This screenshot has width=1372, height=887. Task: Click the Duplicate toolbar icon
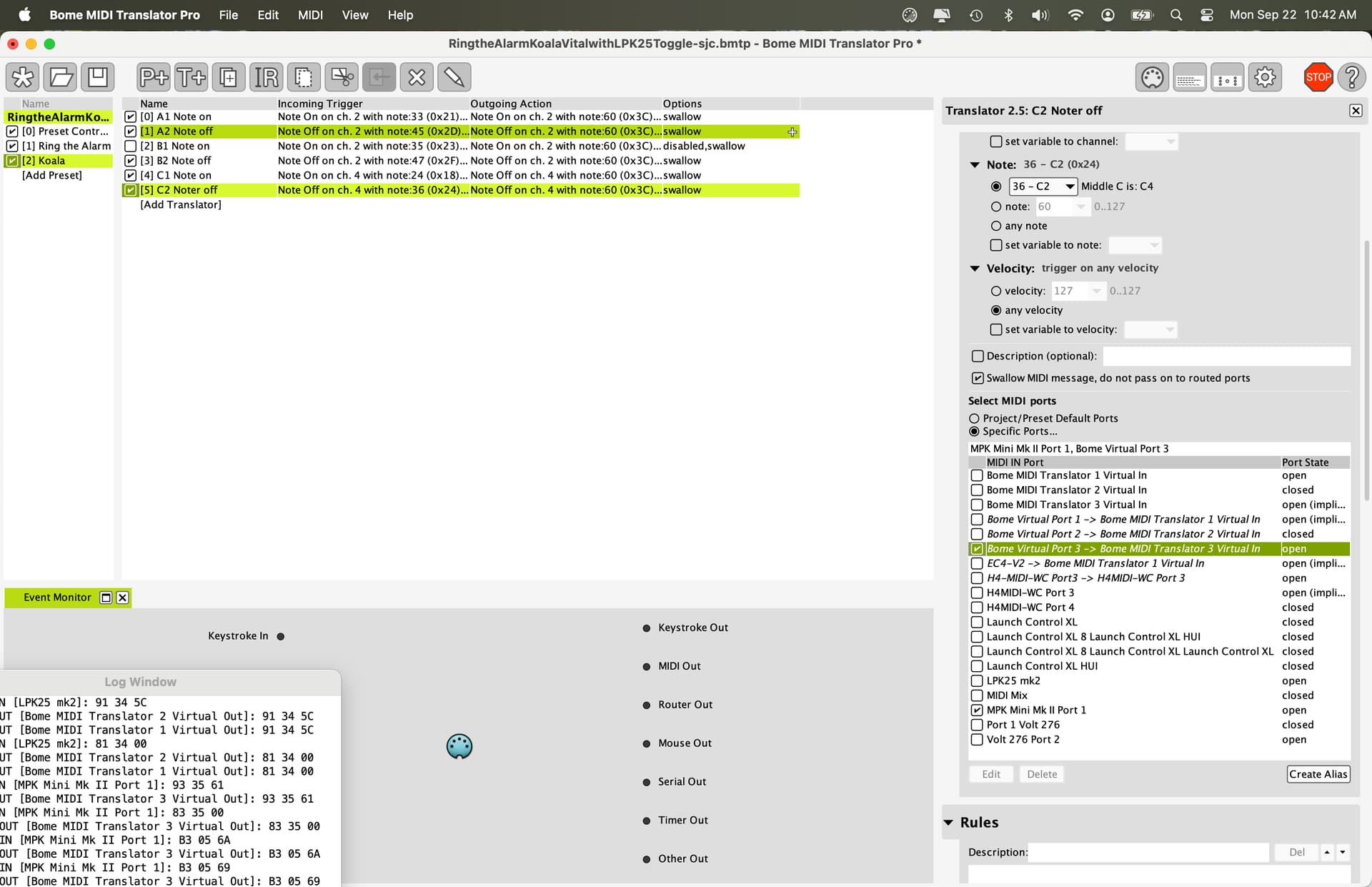coord(229,76)
